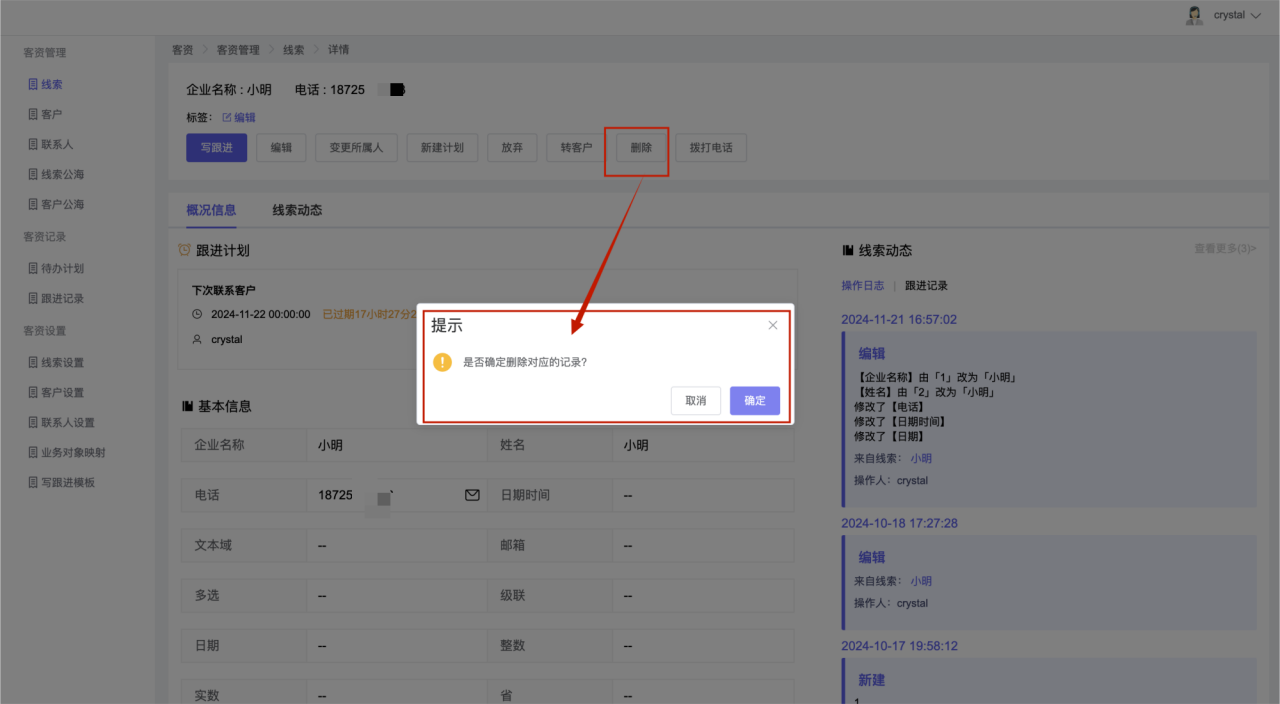Select the 跟进记录 sub-tab

click(x=926, y=286)
